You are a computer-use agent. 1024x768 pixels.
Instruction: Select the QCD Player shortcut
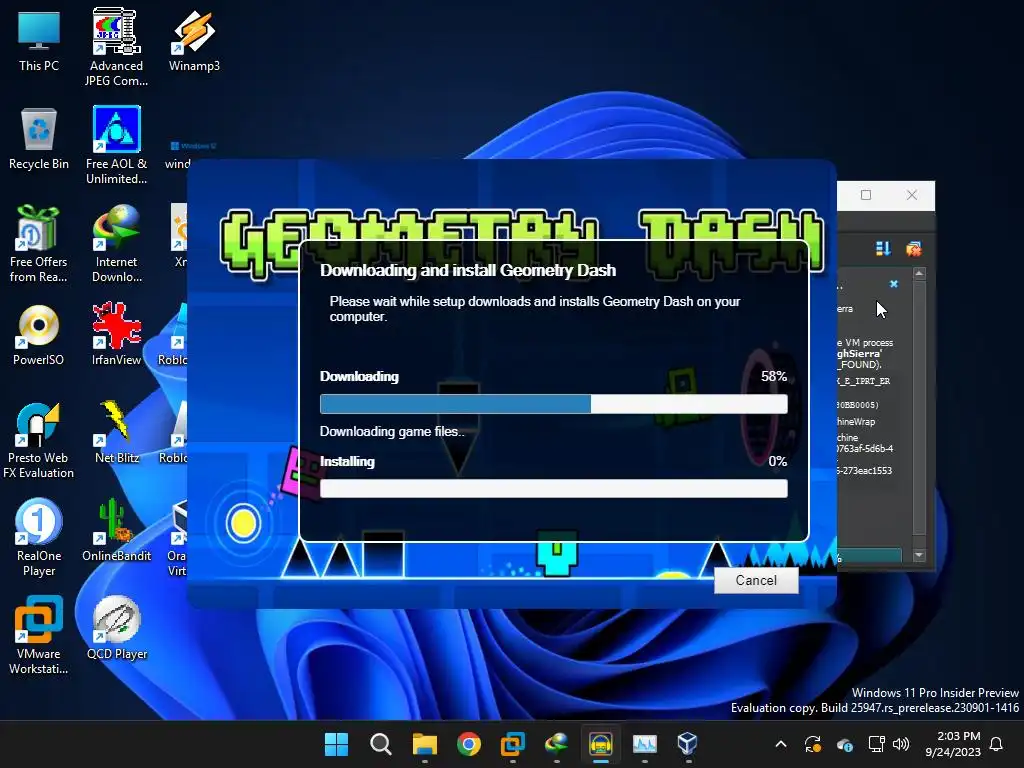coord(116,628)
